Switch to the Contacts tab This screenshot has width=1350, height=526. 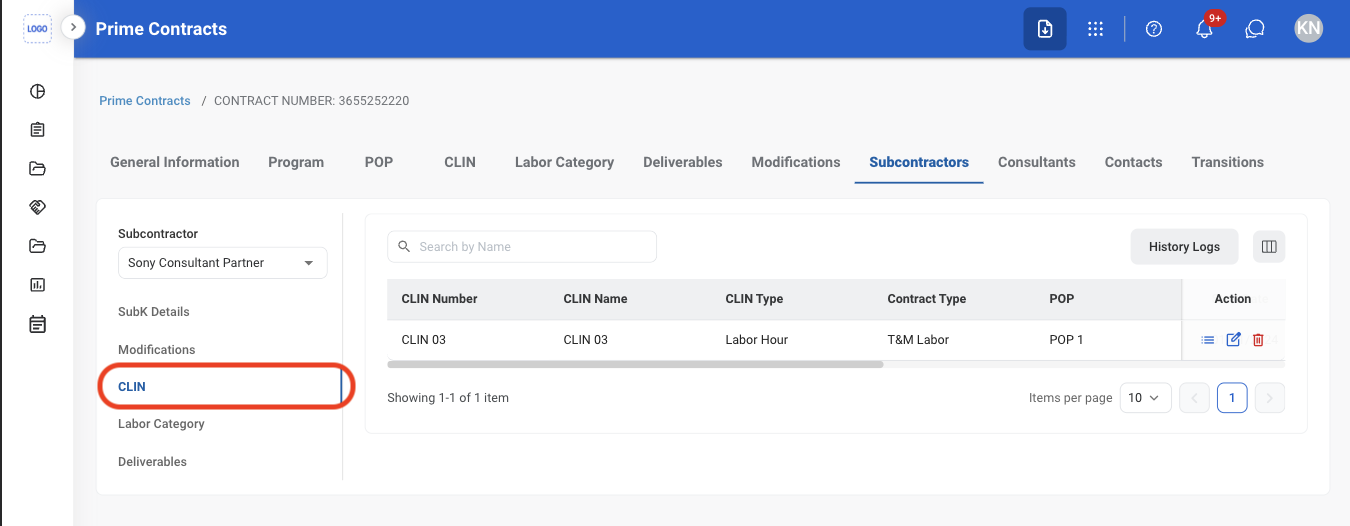click(1134, 162)
